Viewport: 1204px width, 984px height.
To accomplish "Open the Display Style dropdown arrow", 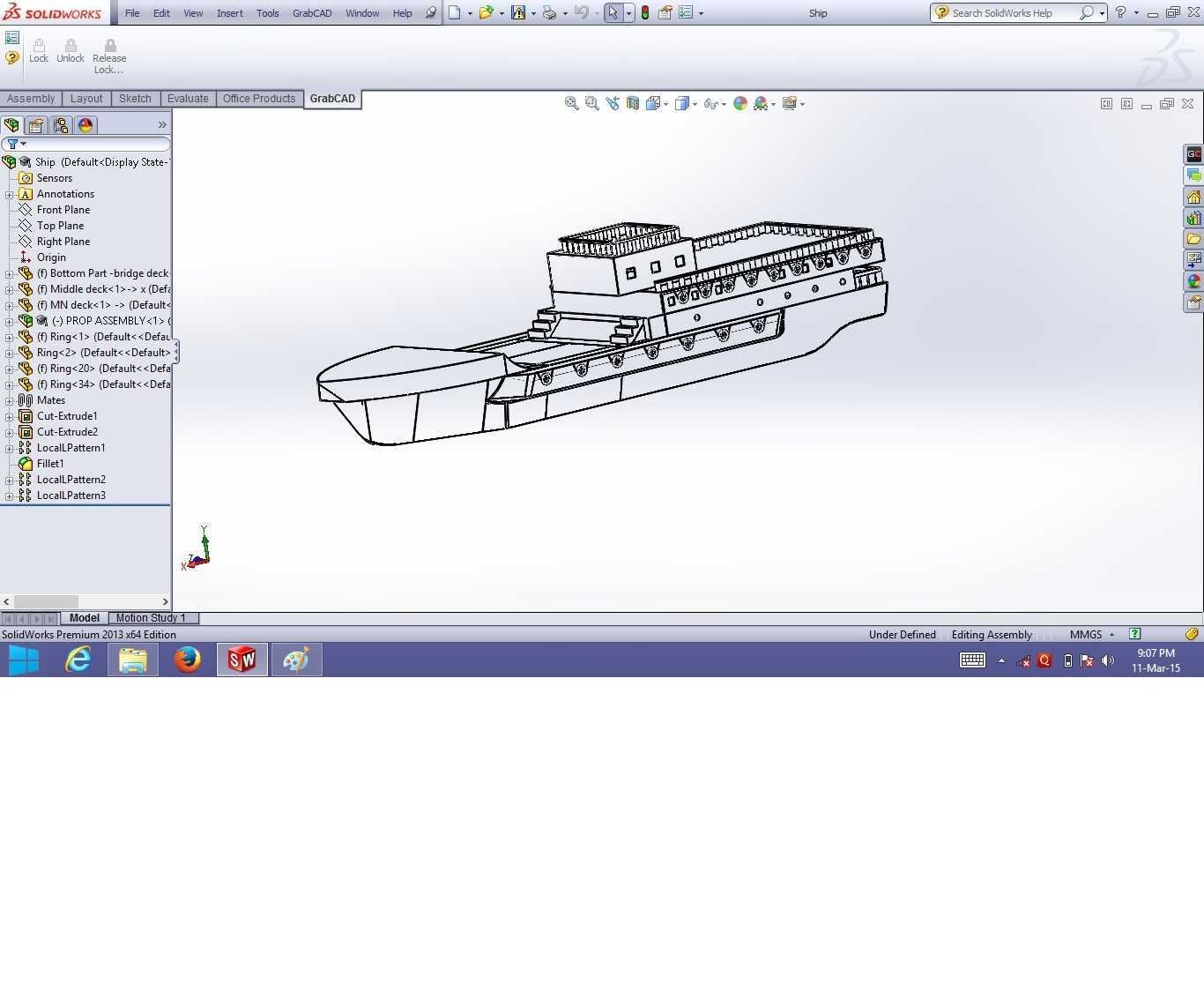I will coord(695,104).
